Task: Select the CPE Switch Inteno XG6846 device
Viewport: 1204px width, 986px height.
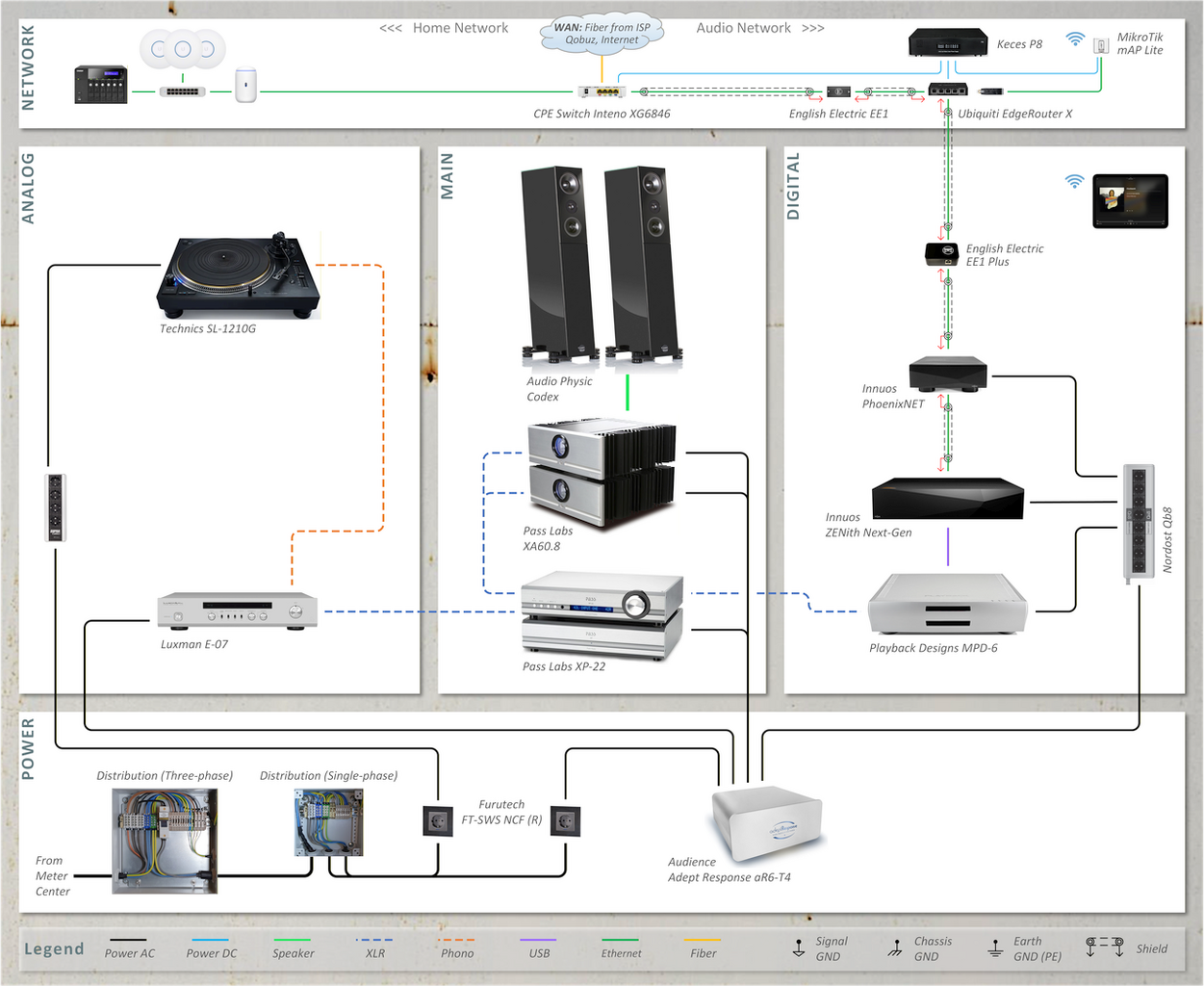Action: (x=602, y=91)
